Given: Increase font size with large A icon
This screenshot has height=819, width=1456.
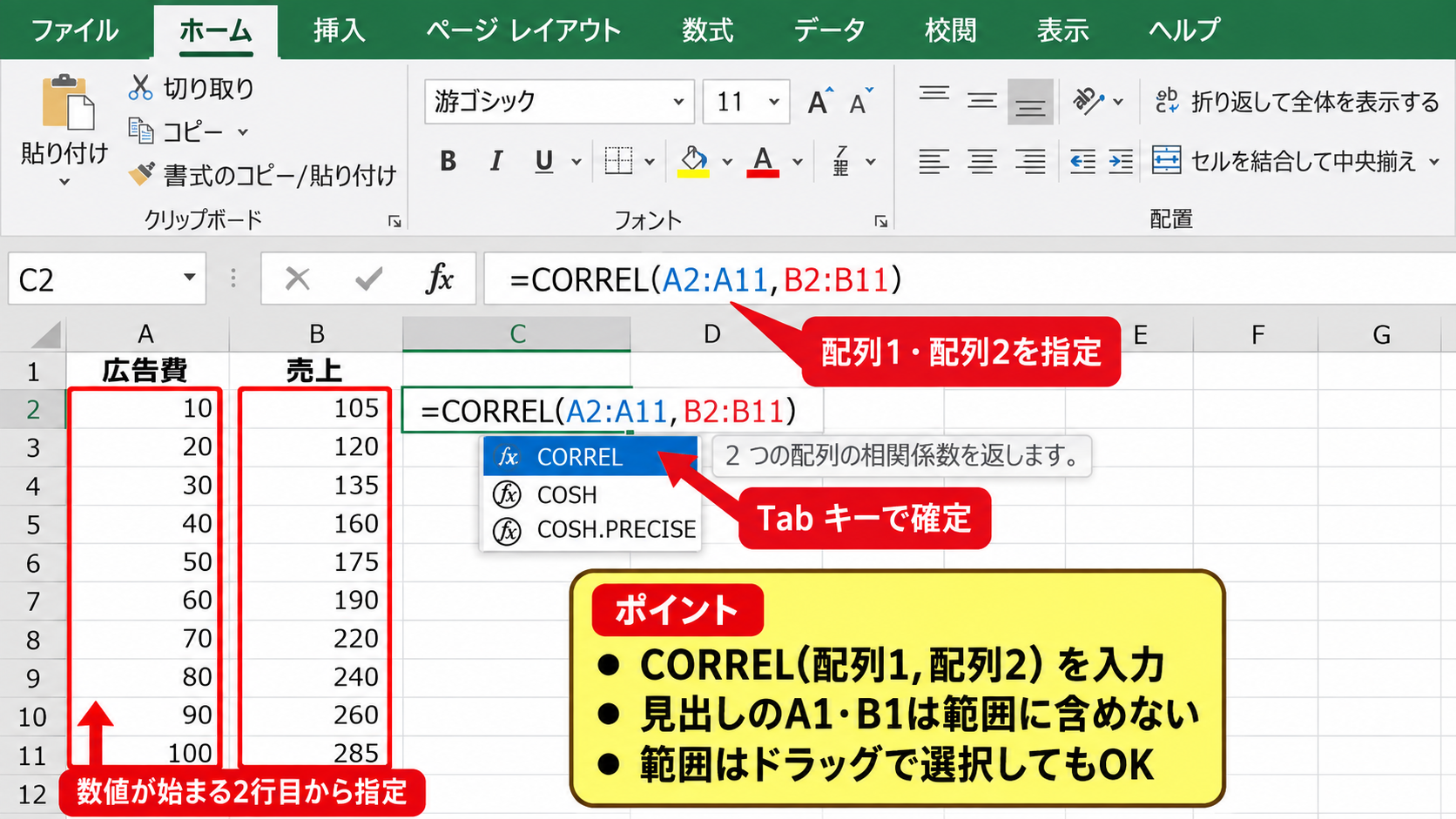Looking at the screenshot, I should 819,102.
